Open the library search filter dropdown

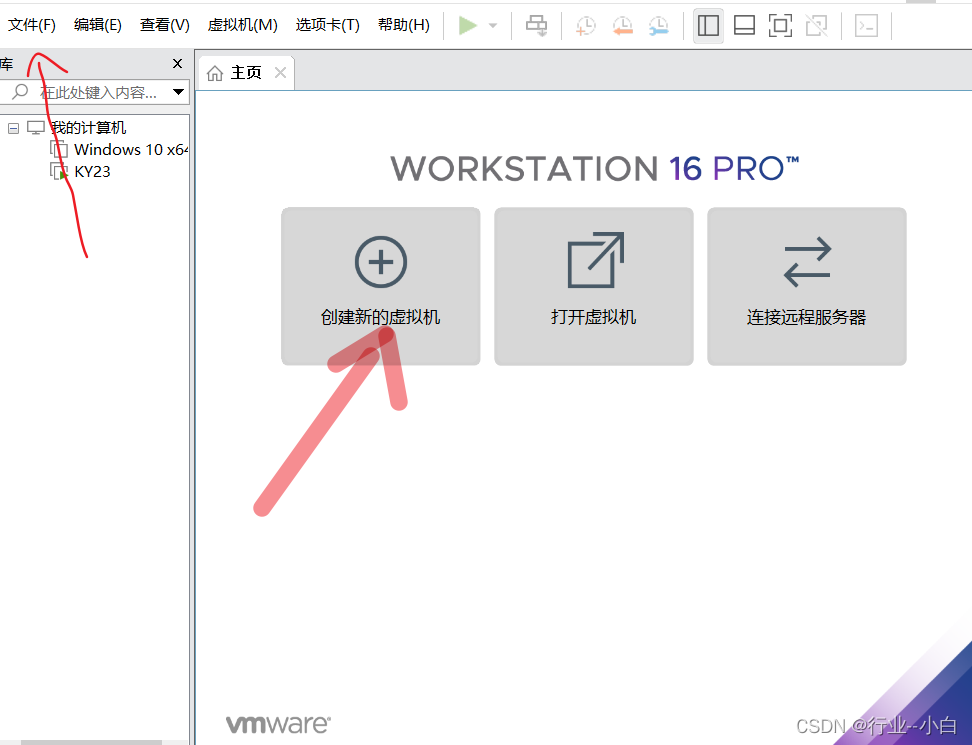point(179,92)
